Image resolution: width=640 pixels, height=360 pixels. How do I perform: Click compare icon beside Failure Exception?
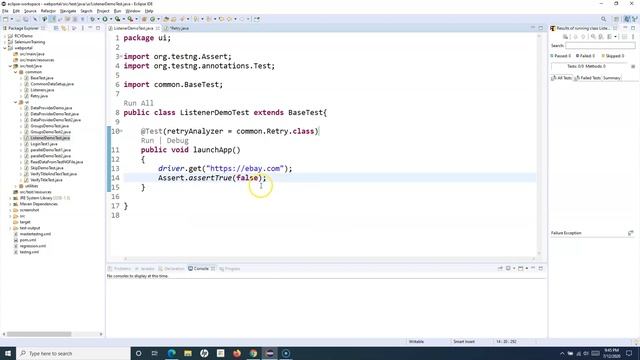point(631,233)
